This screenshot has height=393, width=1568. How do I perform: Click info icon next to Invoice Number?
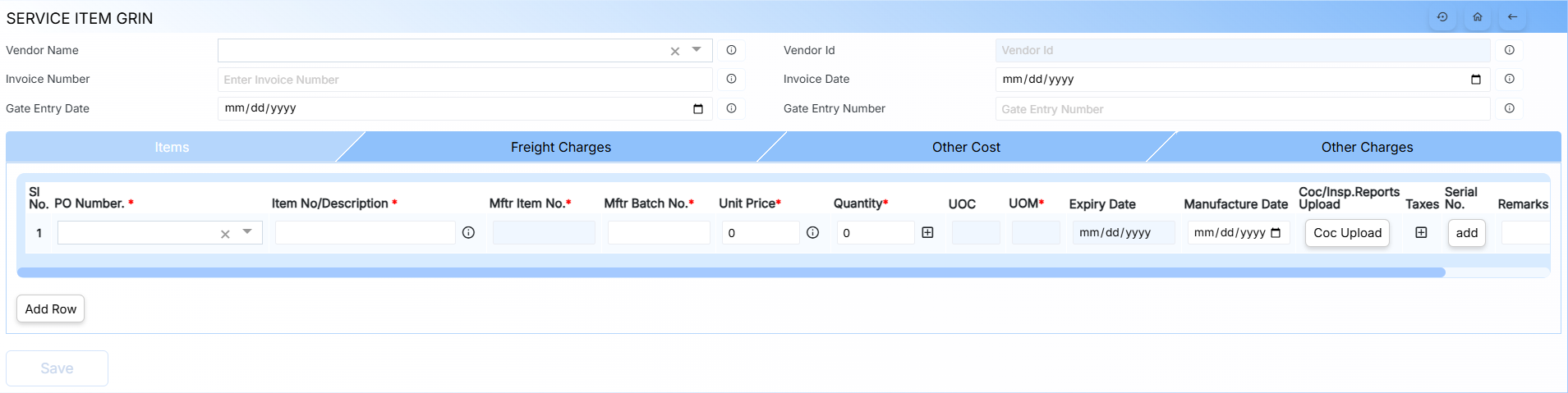point(731,79)
